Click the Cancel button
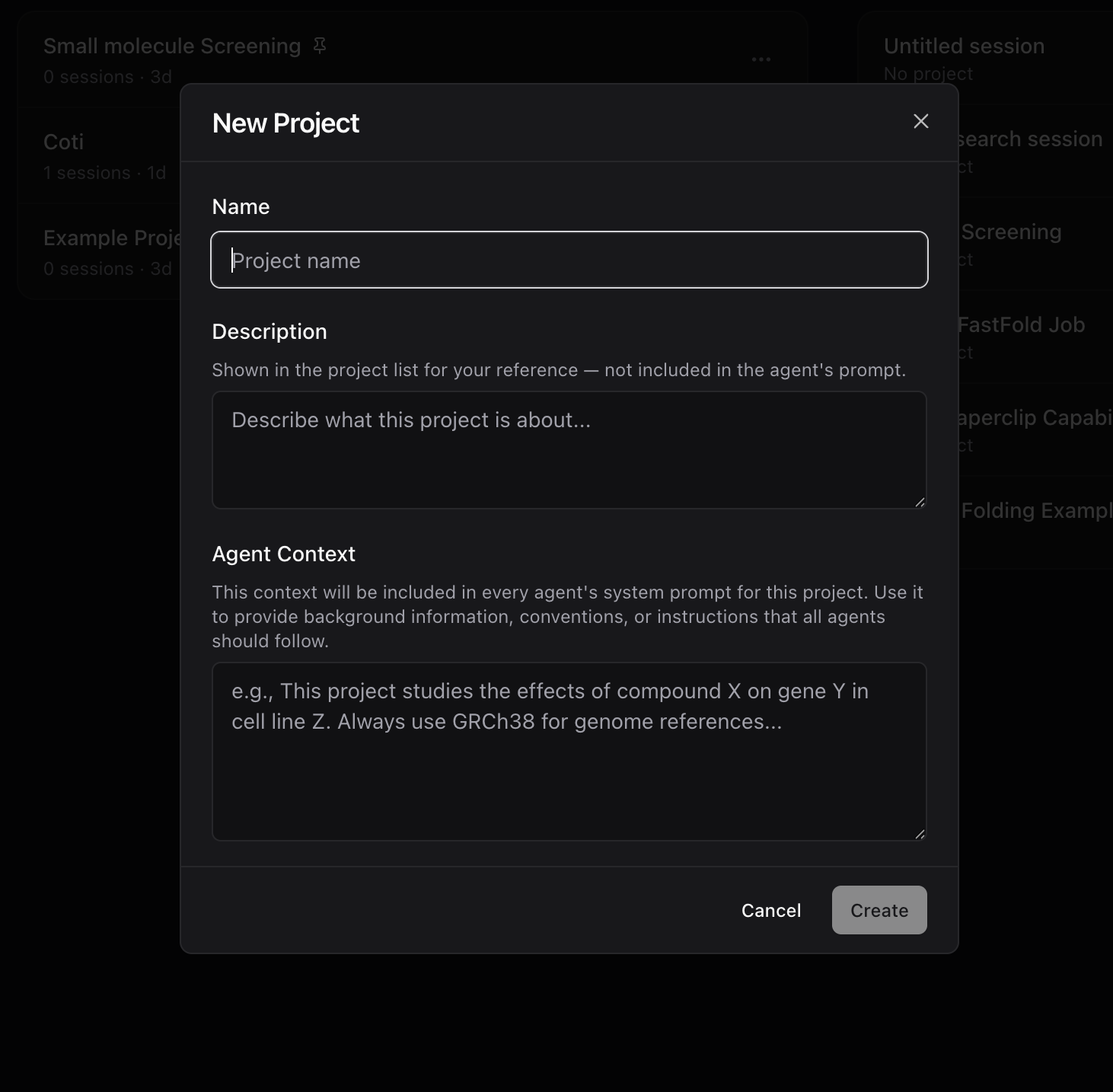1113x1092 pixels. pos(771,910)
